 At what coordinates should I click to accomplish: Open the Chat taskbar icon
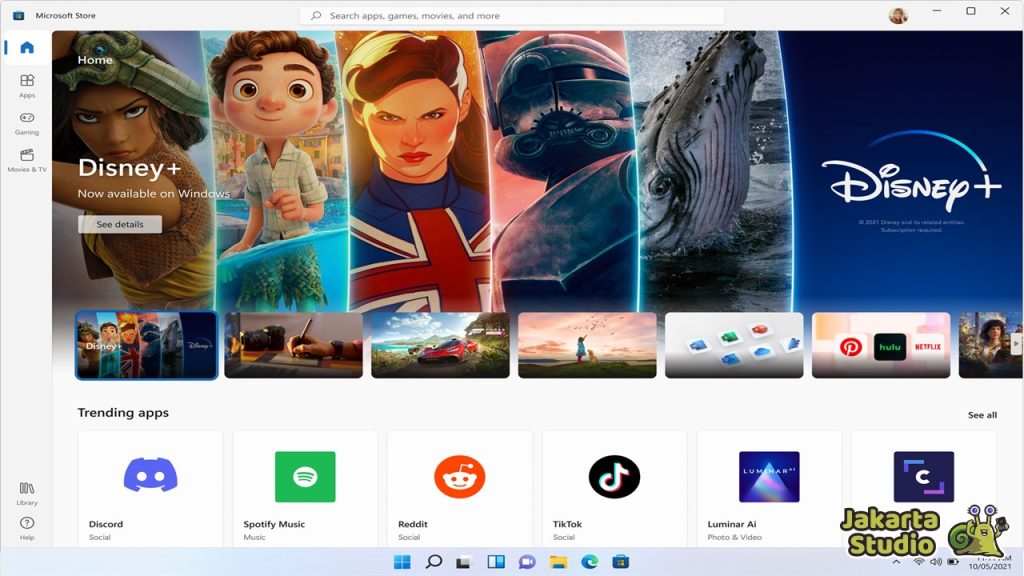pyautogui.click(x=527, y=562)
